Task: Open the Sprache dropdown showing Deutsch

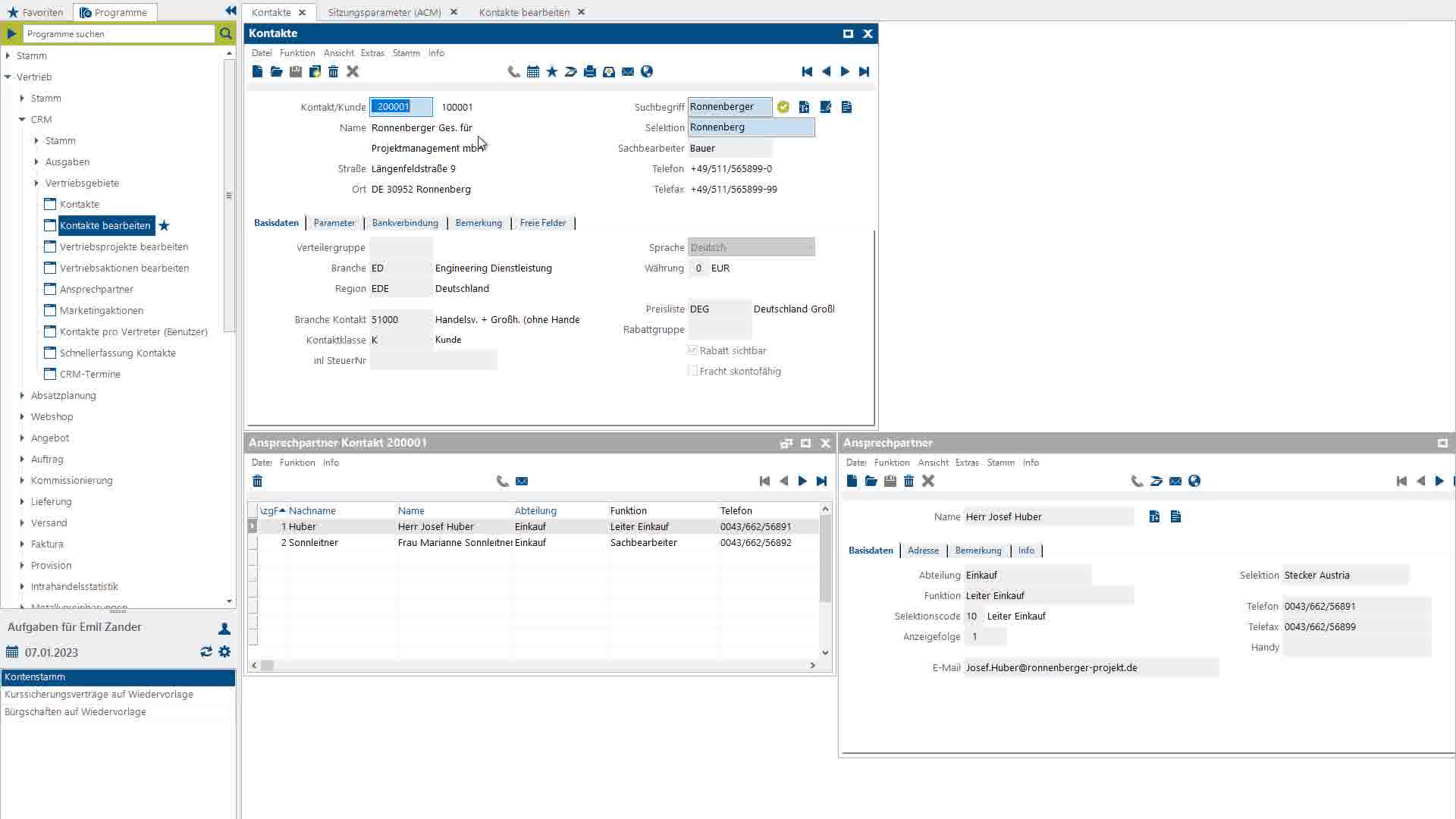Action: (751, 247)
